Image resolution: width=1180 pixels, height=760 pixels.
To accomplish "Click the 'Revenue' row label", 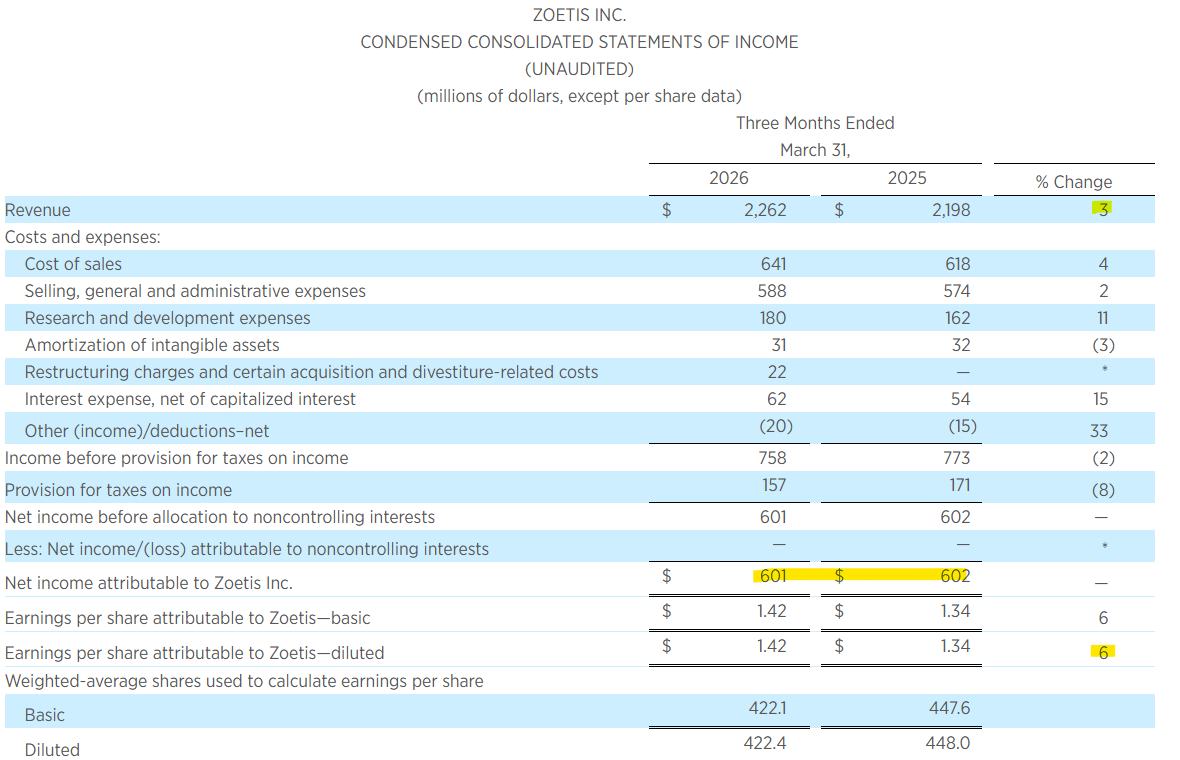I will (x=38, y=211).
